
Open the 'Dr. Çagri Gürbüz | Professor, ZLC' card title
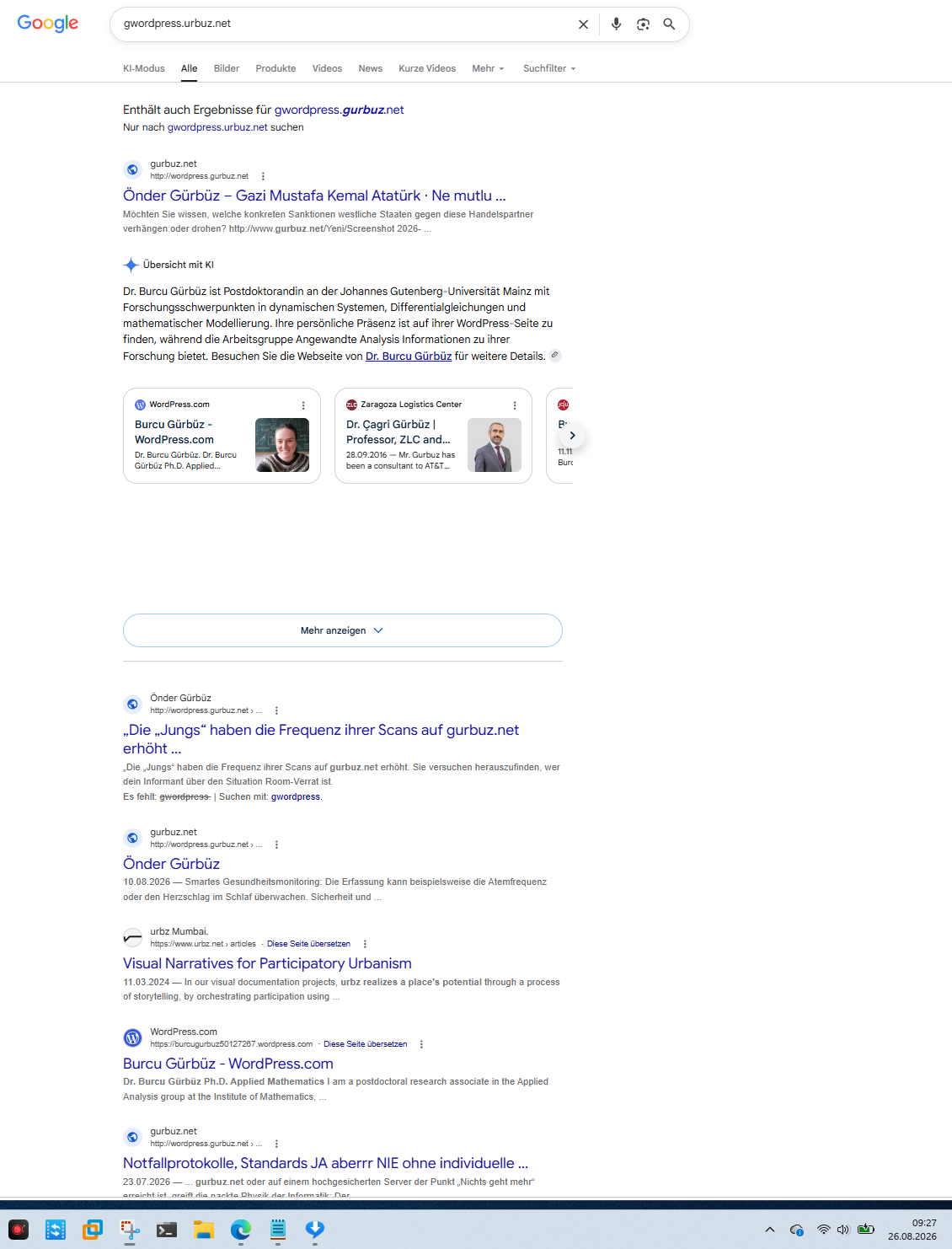(398, 432)
